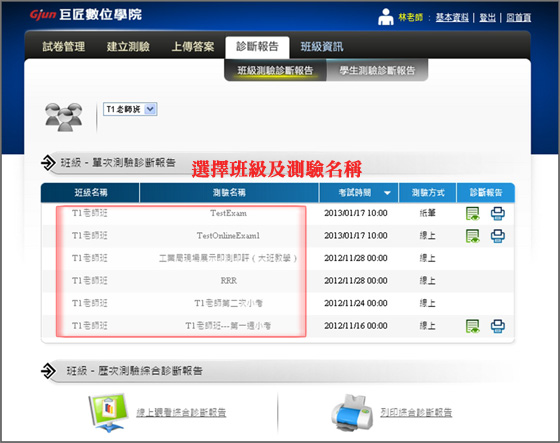560x443 pixels.
Task: Click the printer icon for comprehensive report
Action: pyautogui.click(x=352, y=413)
